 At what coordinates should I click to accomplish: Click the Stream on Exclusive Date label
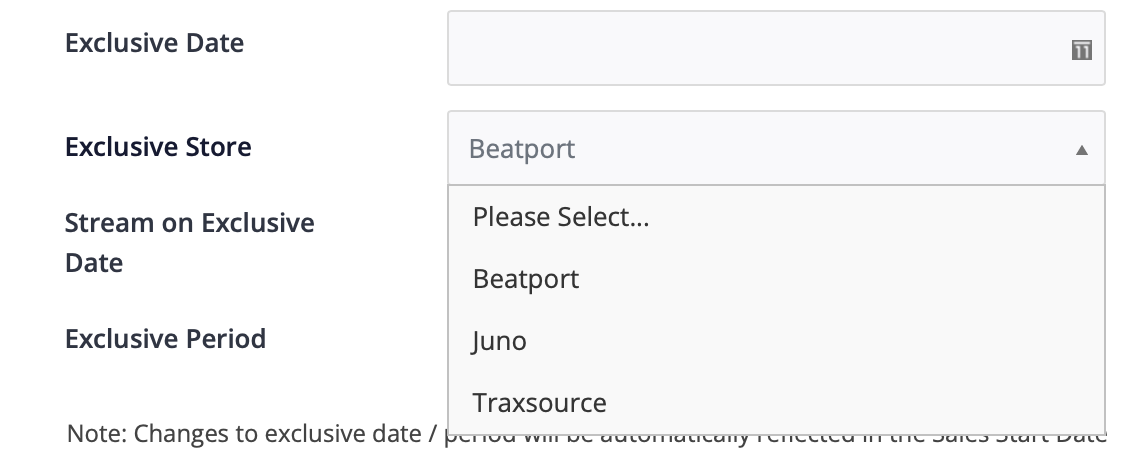[x=190, y=243]
